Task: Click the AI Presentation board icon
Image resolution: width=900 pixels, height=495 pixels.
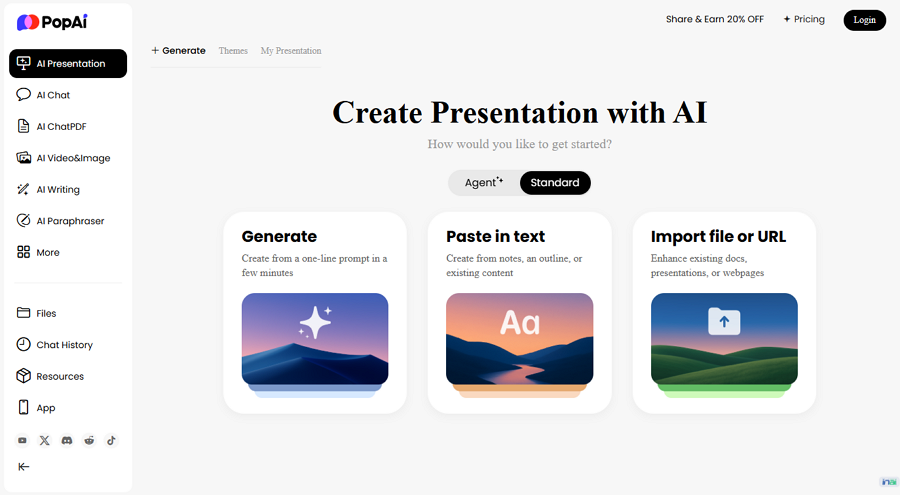Action: tap(24, 63)
